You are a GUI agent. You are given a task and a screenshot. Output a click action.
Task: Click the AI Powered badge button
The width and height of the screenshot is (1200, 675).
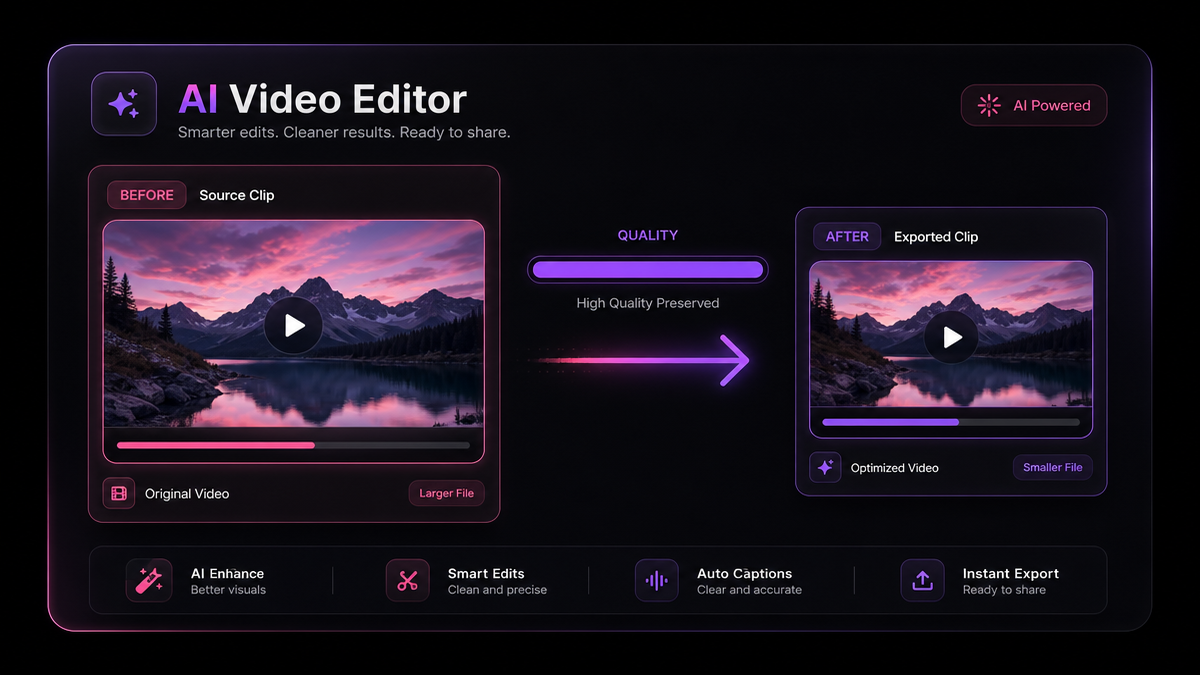(x=1034, y=105)
